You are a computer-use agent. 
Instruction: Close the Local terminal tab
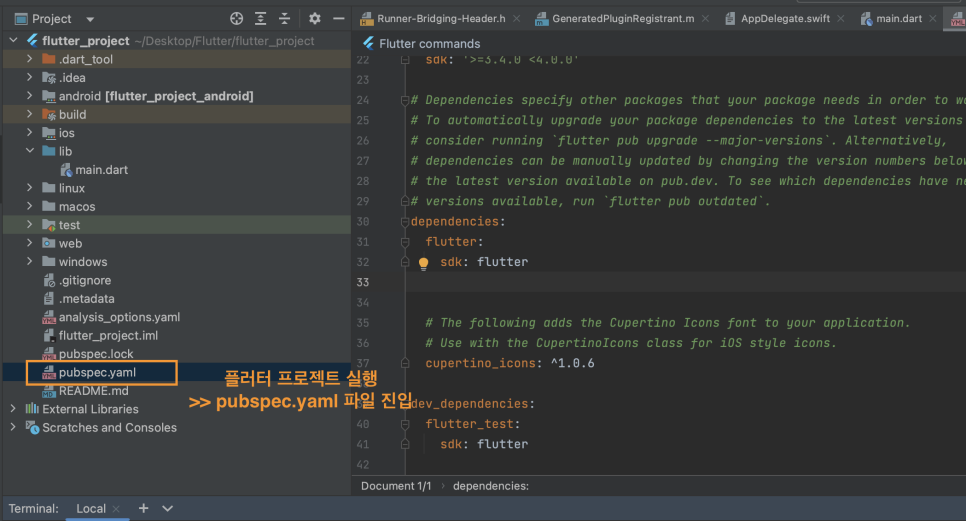point(116,509)
